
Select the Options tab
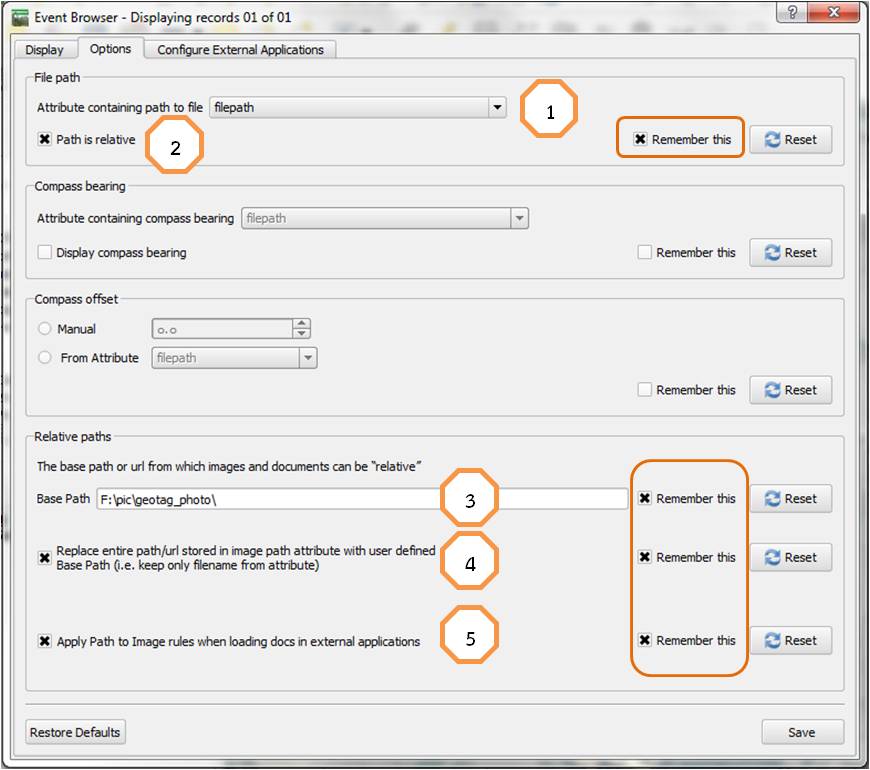point(110,48)
